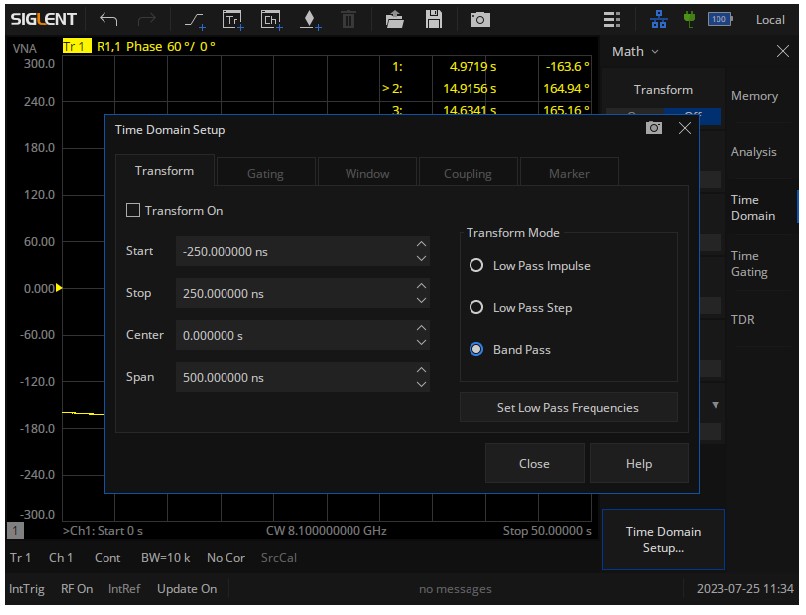Click the save floppy disk icon
The width and height of the screenshot is (806, 615).
434,19
